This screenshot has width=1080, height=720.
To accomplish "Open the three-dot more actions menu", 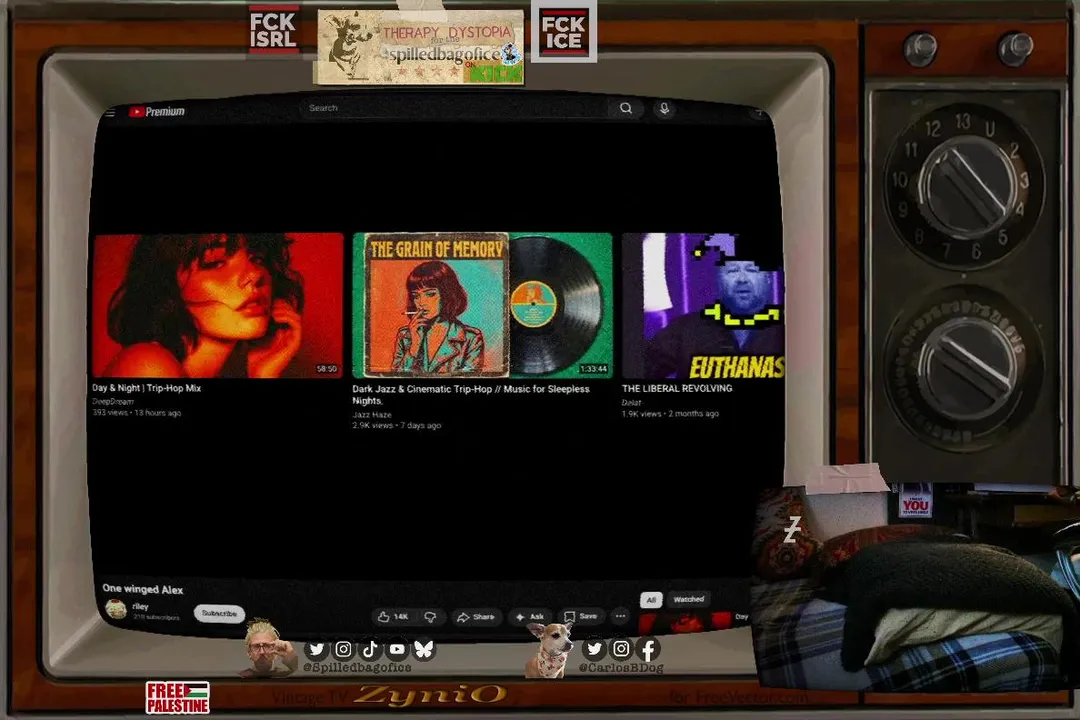I will tap(621, 616).
